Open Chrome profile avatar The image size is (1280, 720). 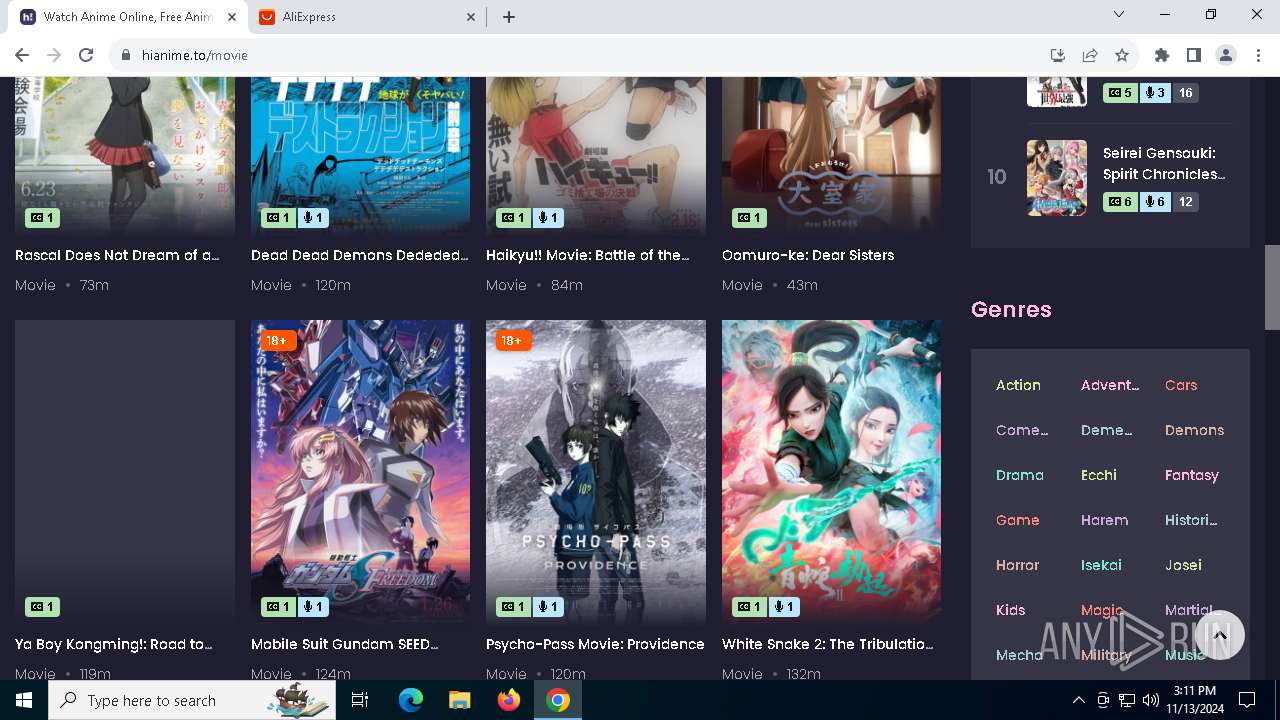click(1226, 55)
